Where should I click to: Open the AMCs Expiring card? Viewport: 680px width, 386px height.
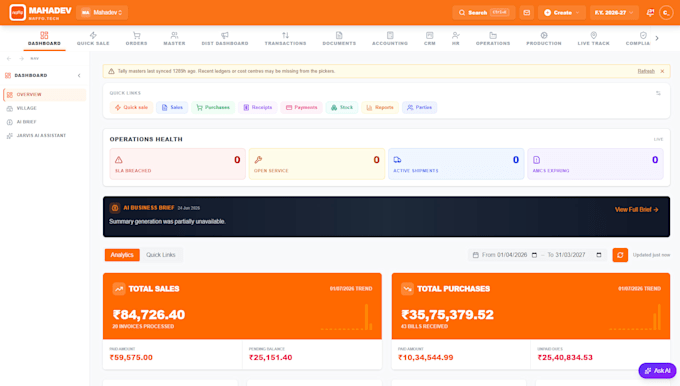point(595,164)
